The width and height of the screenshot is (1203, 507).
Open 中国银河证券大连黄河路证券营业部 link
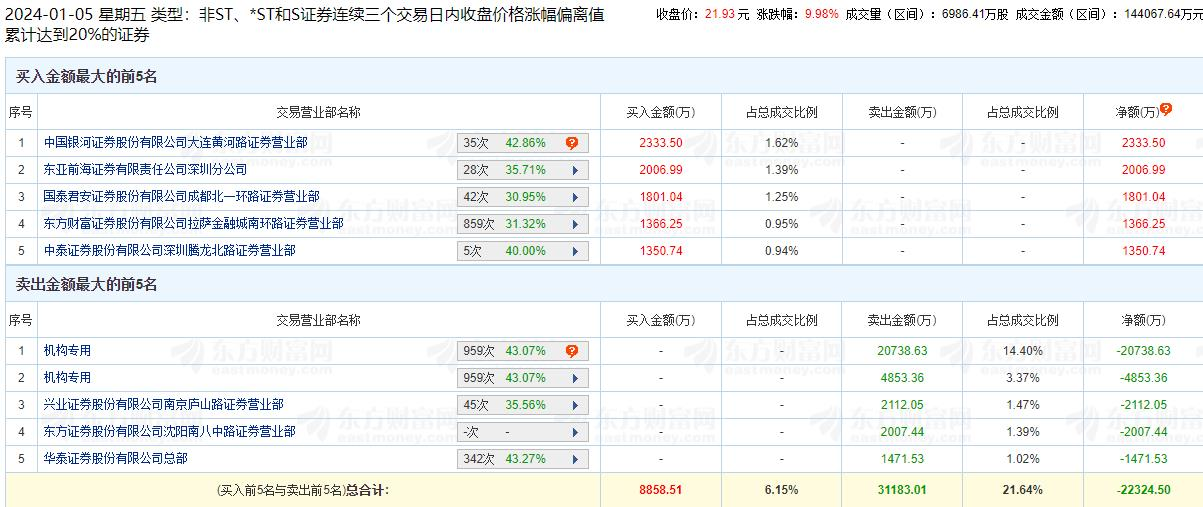pos(175,143)
